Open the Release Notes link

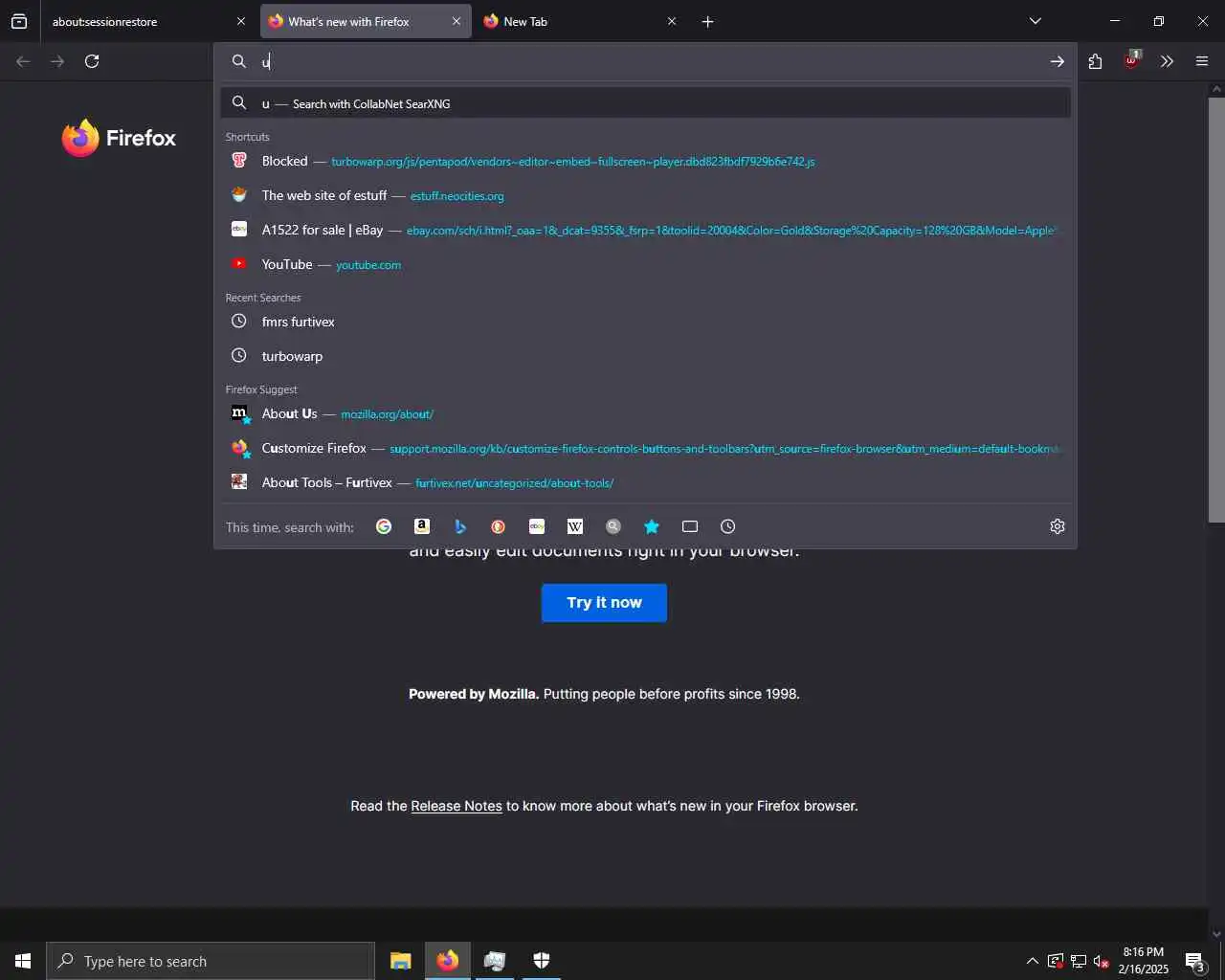tap(457, 806)
